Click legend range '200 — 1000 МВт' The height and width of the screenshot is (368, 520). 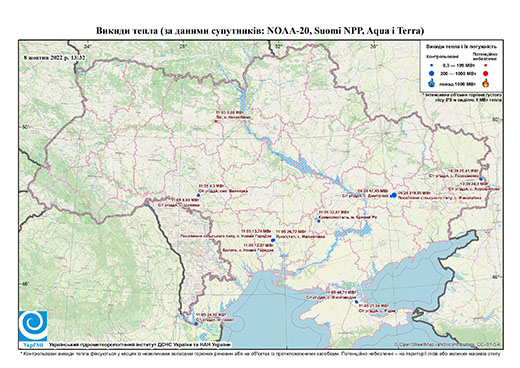click(x=457, y=74)
